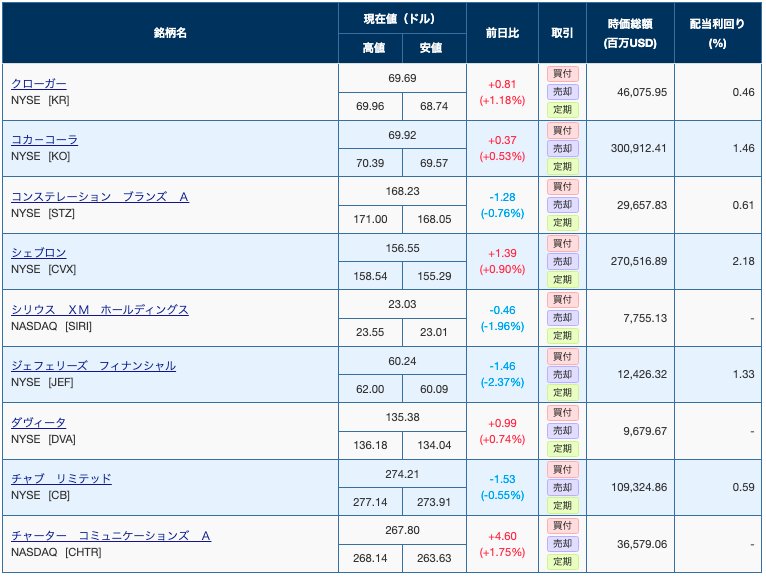Click 買付 button for チャブ リミテッド

tap(563, 470)
